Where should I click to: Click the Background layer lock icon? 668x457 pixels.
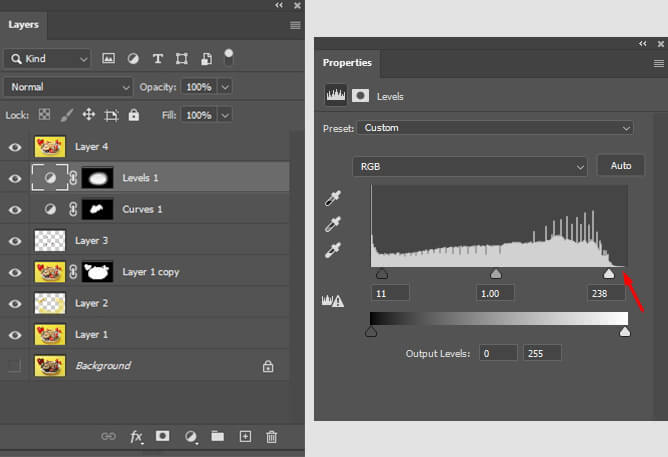click(x=268, y=366)
